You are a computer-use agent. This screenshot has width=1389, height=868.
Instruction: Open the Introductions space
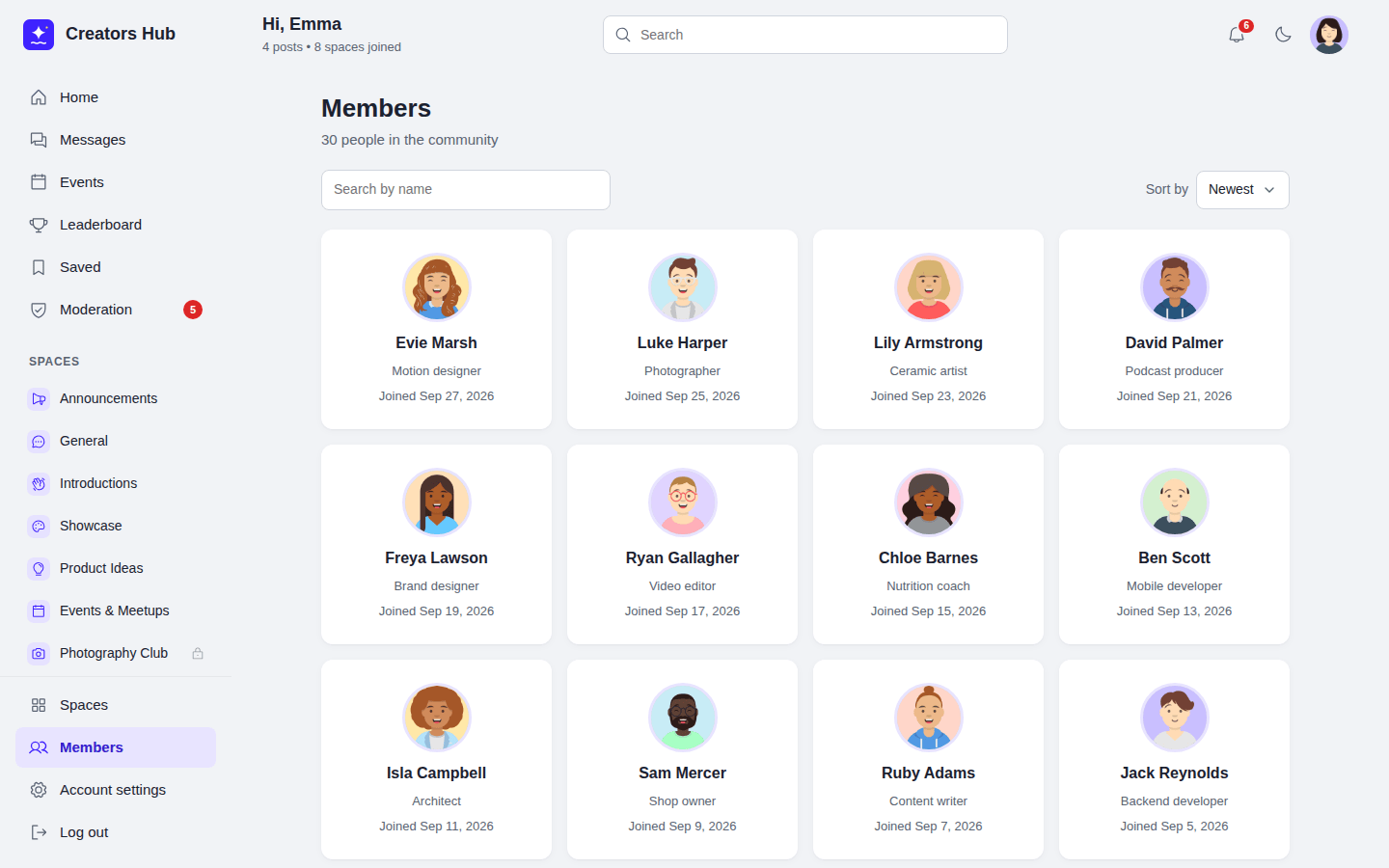[x=116, y=483]
